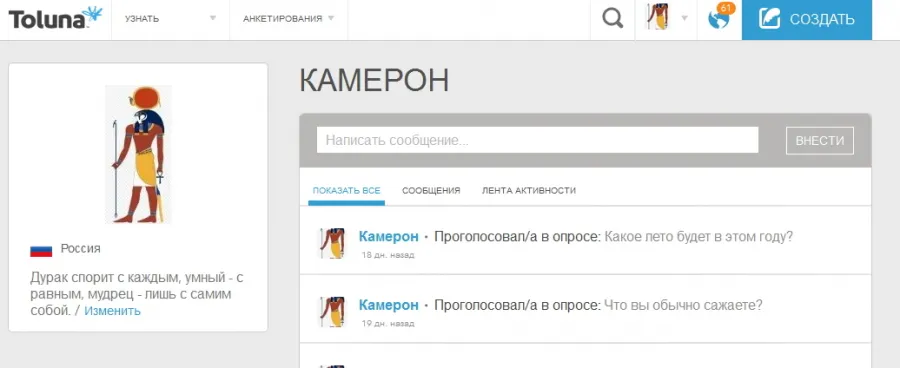
Task: Click avatar beside the 19 дн. назад post
Action: click(x=332, y=312)
